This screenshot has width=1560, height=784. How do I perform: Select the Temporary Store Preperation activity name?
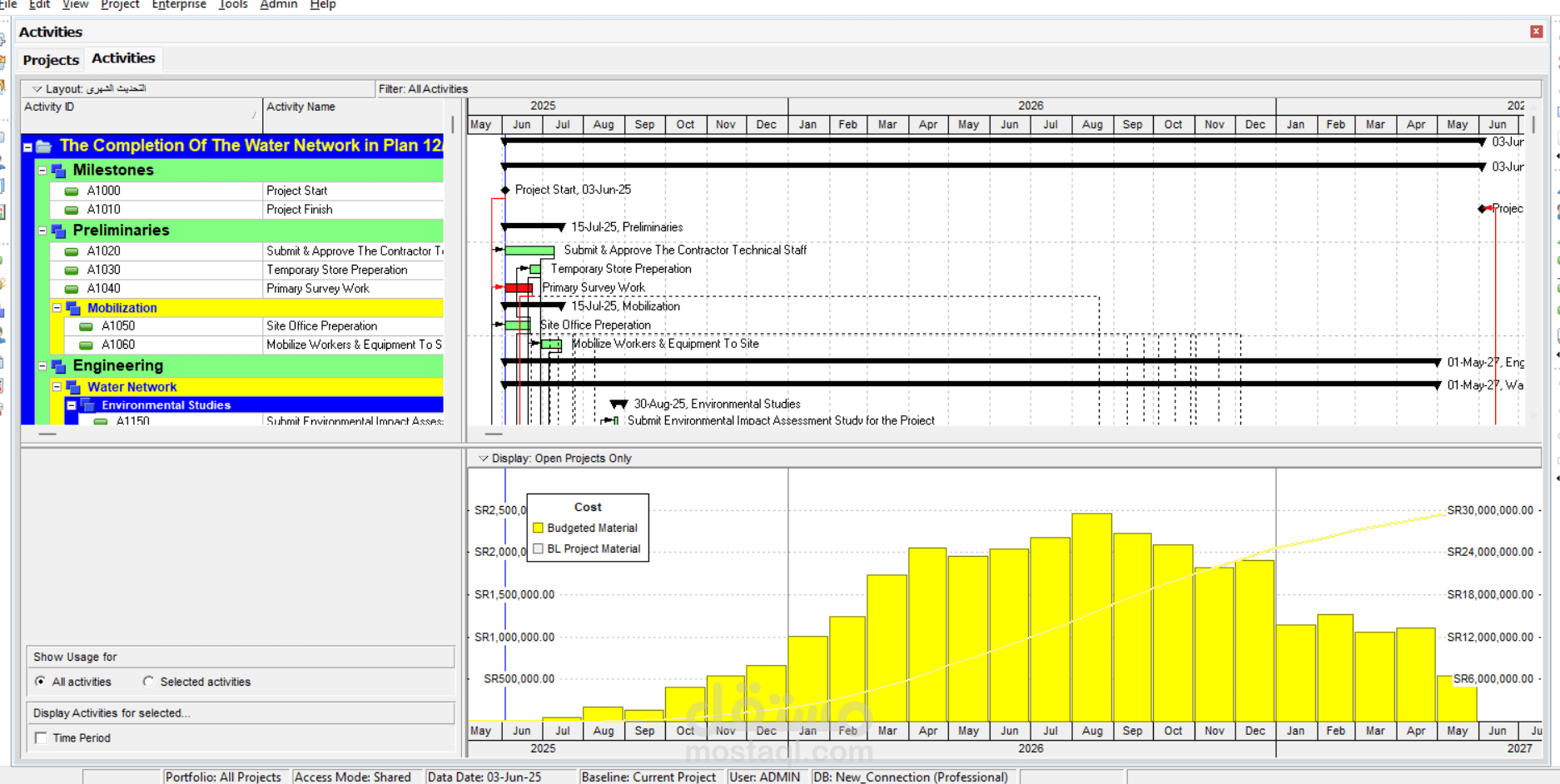(354, 270)
